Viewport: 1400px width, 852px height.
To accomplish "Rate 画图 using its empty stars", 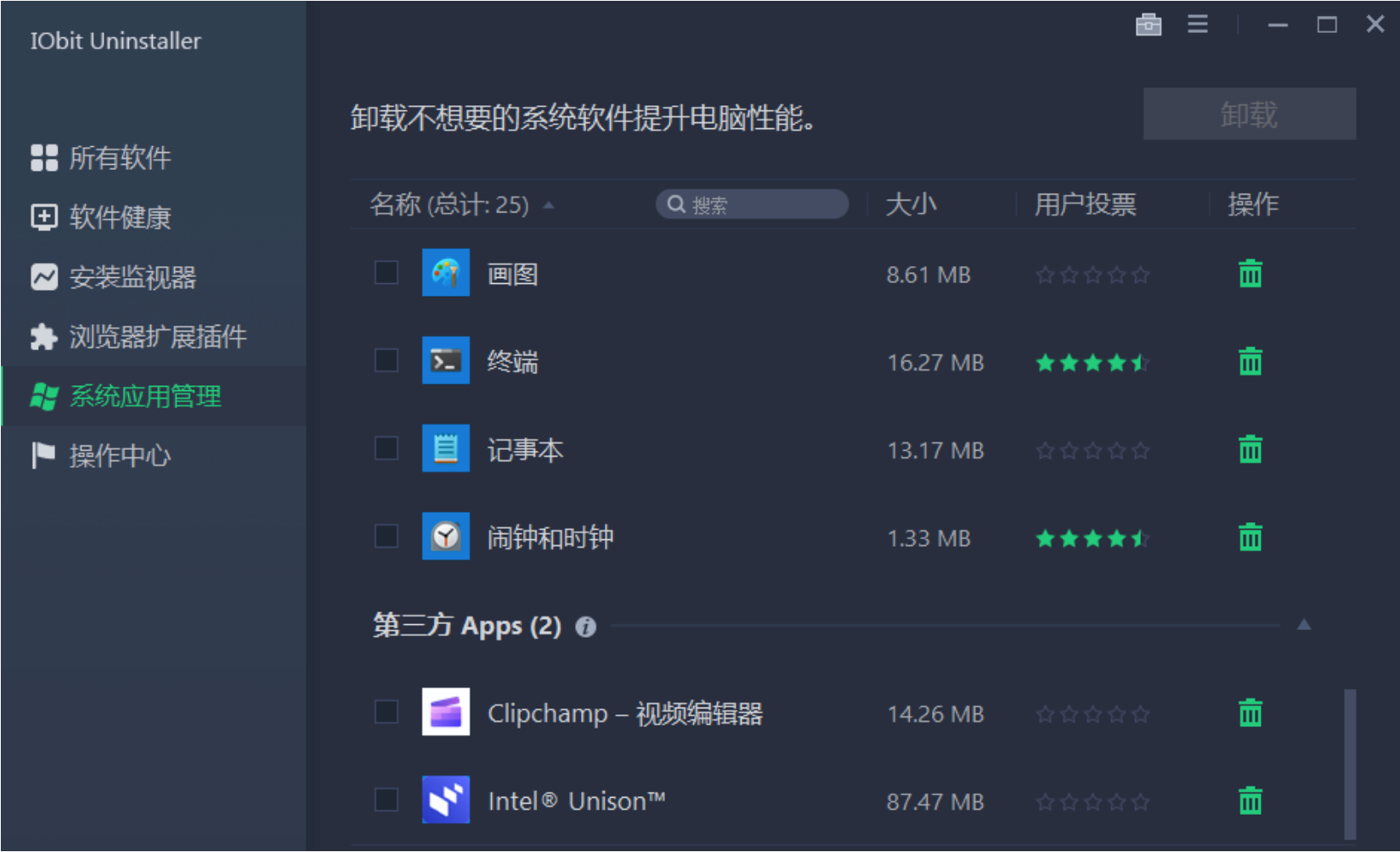I will point(1093,275).
